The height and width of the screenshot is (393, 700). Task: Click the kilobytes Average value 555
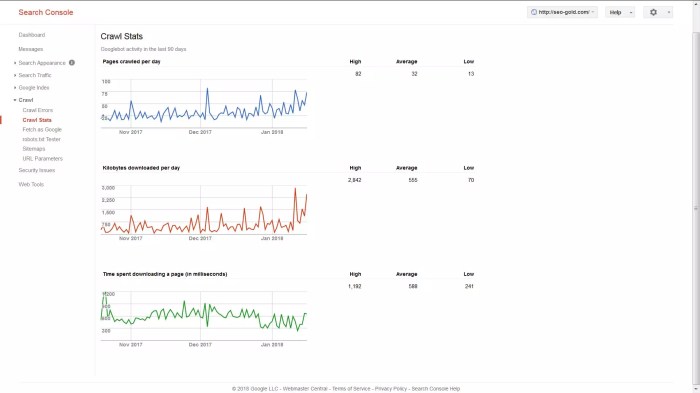pos(412,180)
